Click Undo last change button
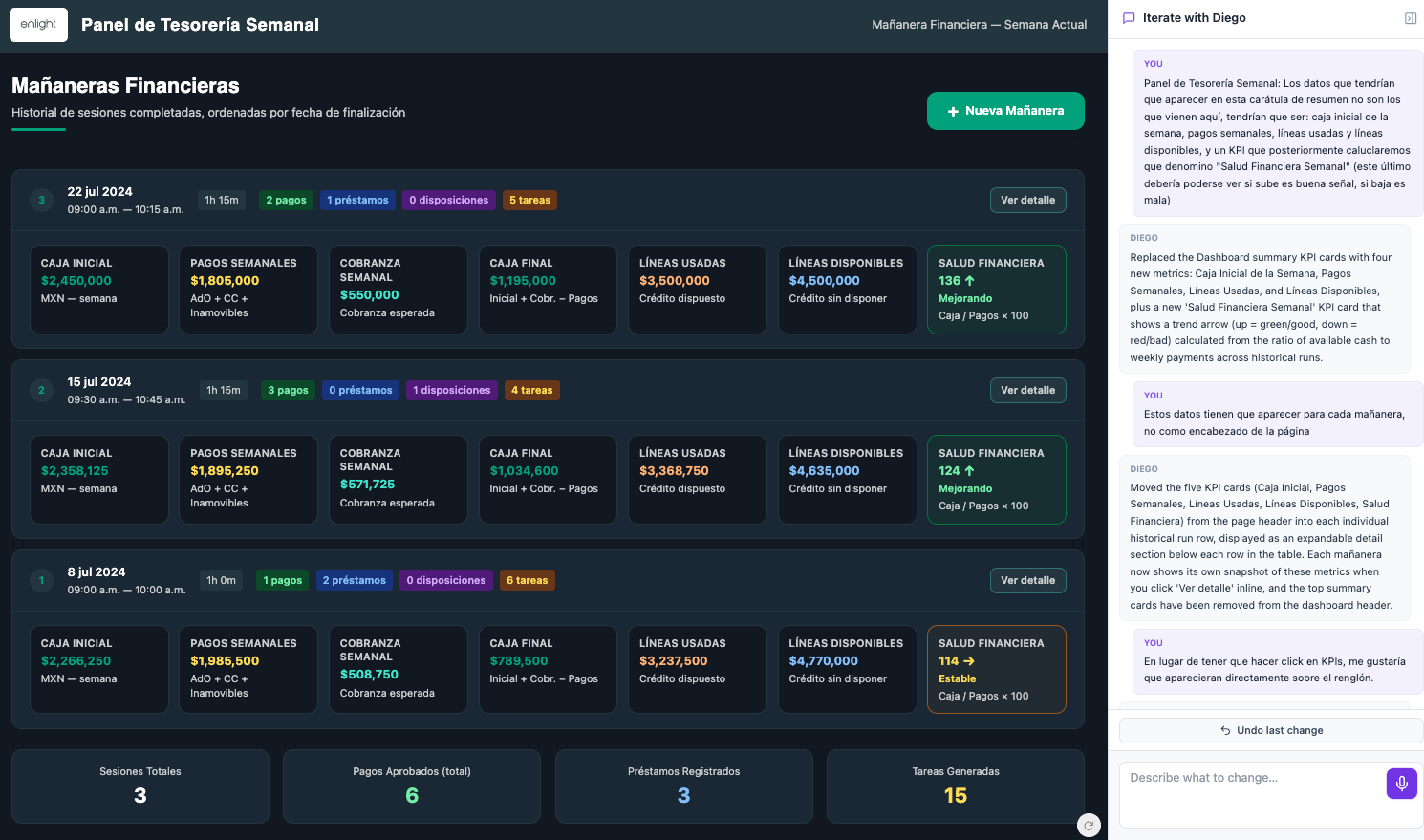Image resolution: width=1424 pixels, height=840 pixels. (x=1271, y=730)
